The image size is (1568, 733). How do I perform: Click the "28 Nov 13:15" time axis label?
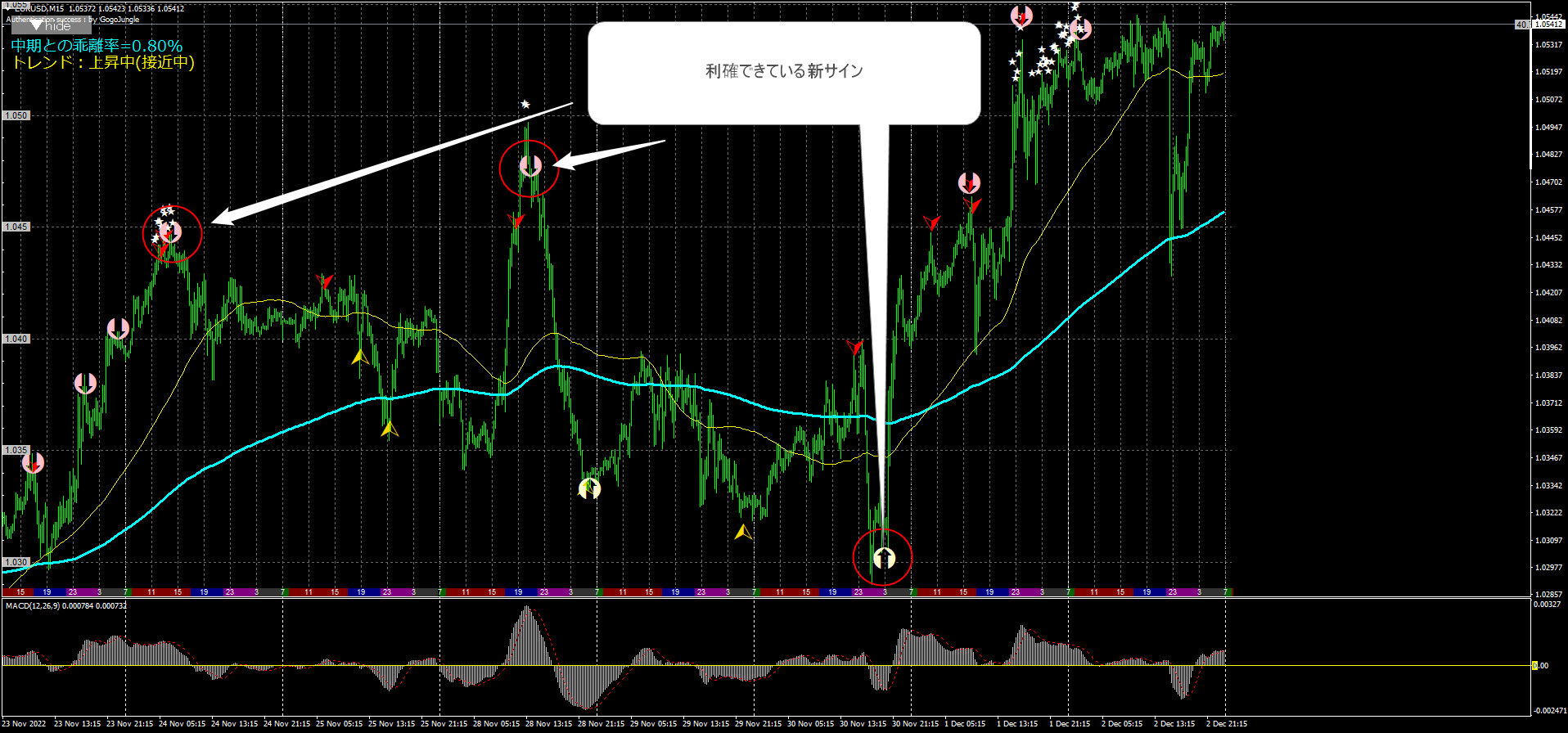(548, 724)
